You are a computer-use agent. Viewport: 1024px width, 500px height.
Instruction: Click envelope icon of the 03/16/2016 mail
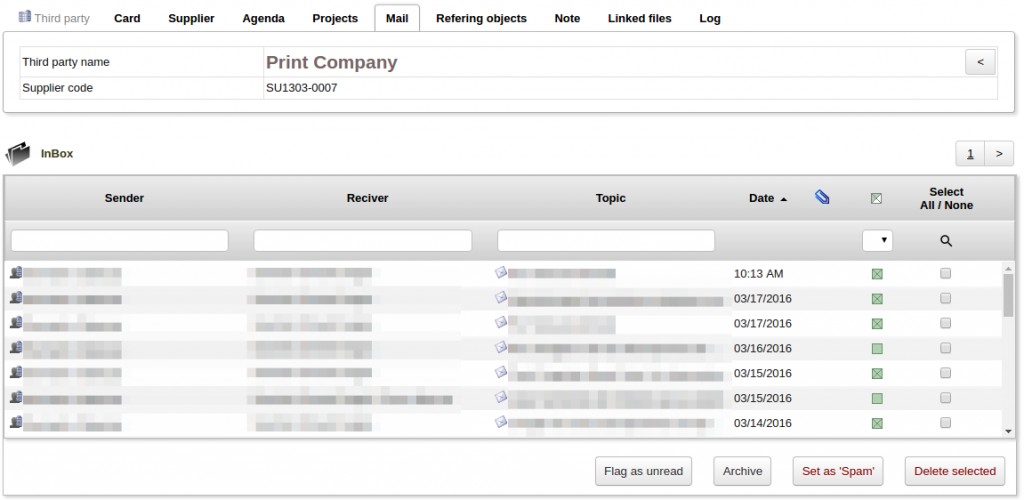coord(501,348)
